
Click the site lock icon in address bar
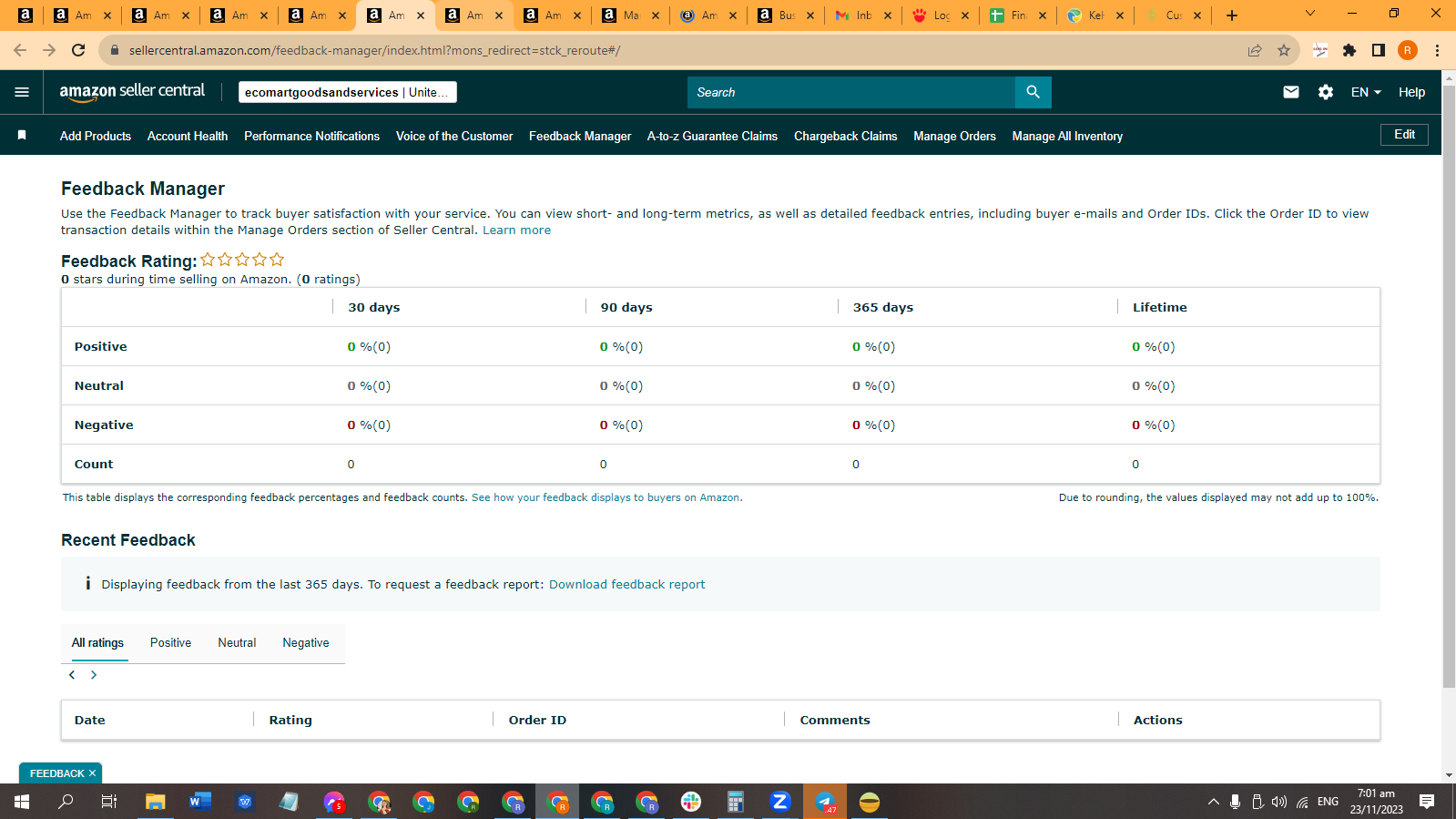(x=115, y=50)
